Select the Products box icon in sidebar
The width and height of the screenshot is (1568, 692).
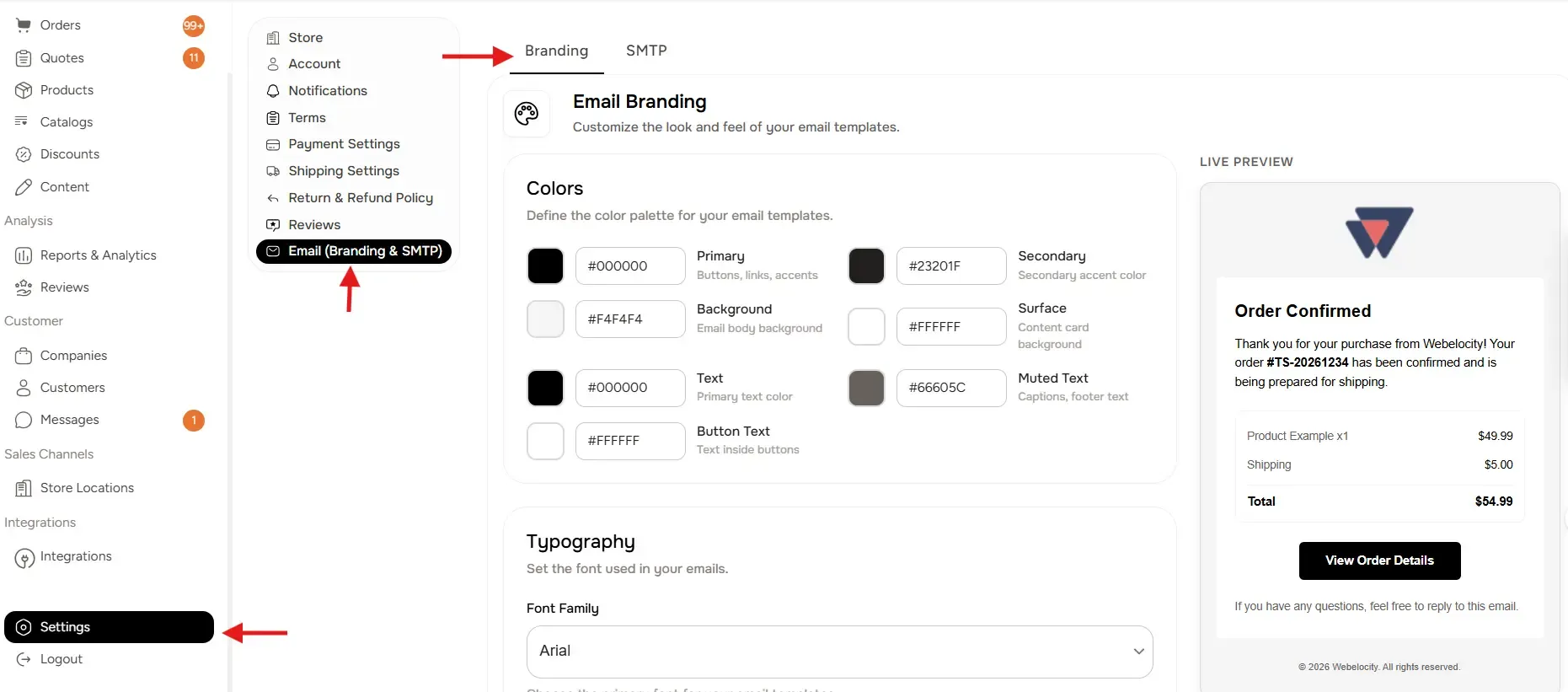24,89
